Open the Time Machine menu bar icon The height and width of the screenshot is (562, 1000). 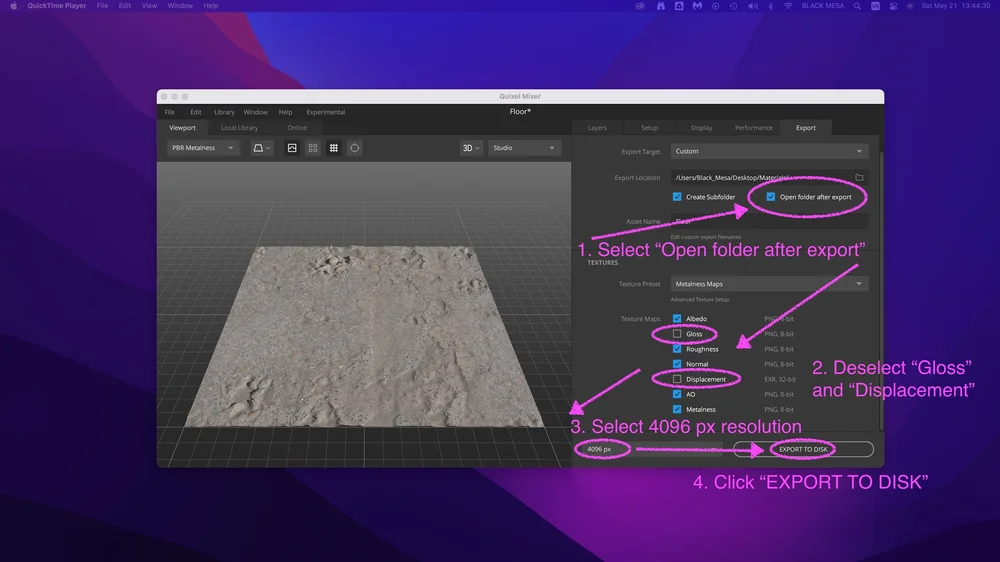733,6
